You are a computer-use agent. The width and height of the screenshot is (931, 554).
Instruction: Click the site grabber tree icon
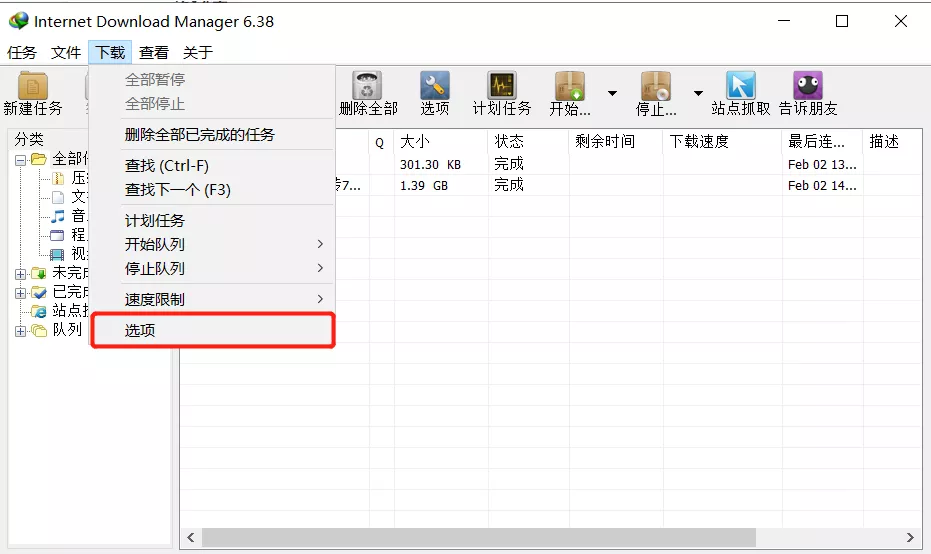(x=39, y=311)
